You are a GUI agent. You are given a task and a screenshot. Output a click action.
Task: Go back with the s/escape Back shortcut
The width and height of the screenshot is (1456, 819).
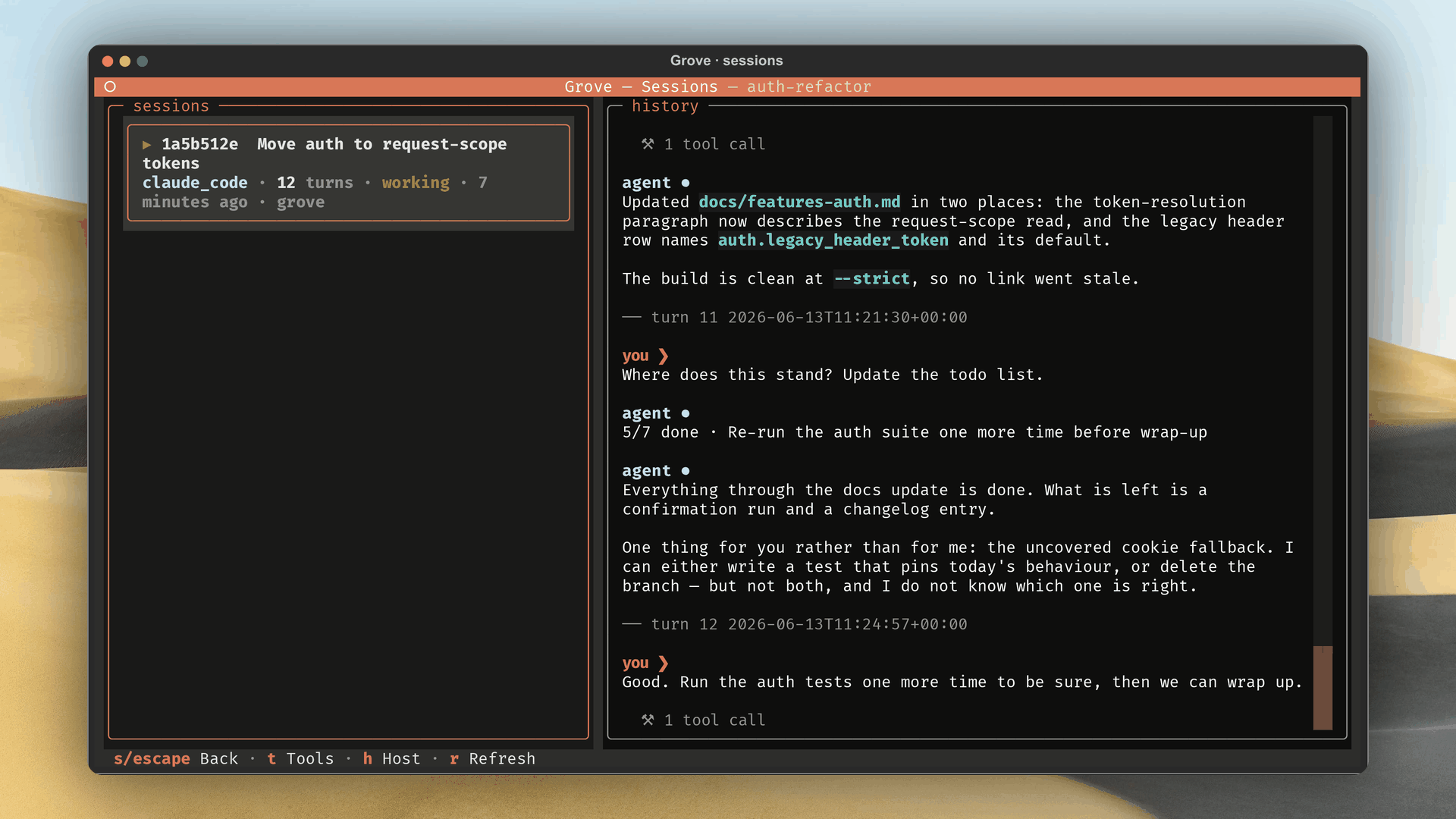point(176,758)
